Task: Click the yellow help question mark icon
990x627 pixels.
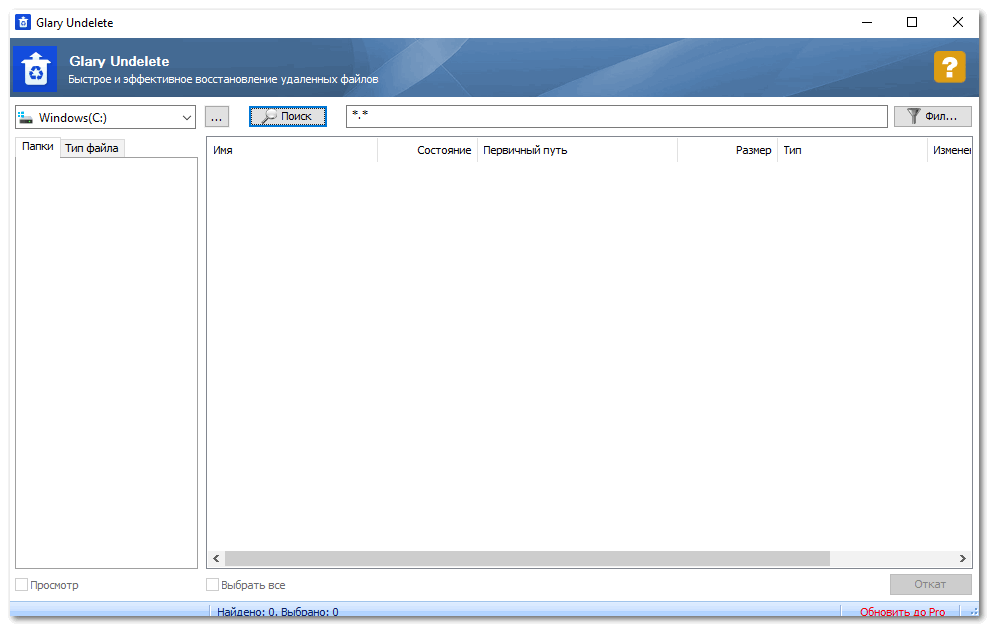Action: [949, 67]
